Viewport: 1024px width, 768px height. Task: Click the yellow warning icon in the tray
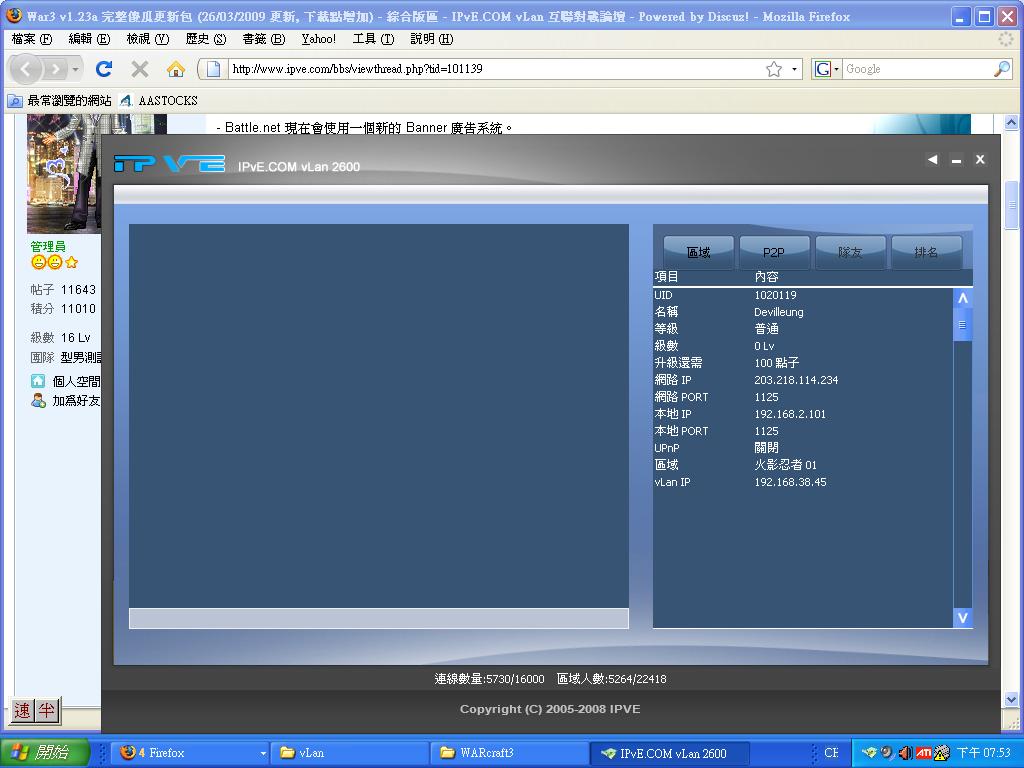pos(939,753)
